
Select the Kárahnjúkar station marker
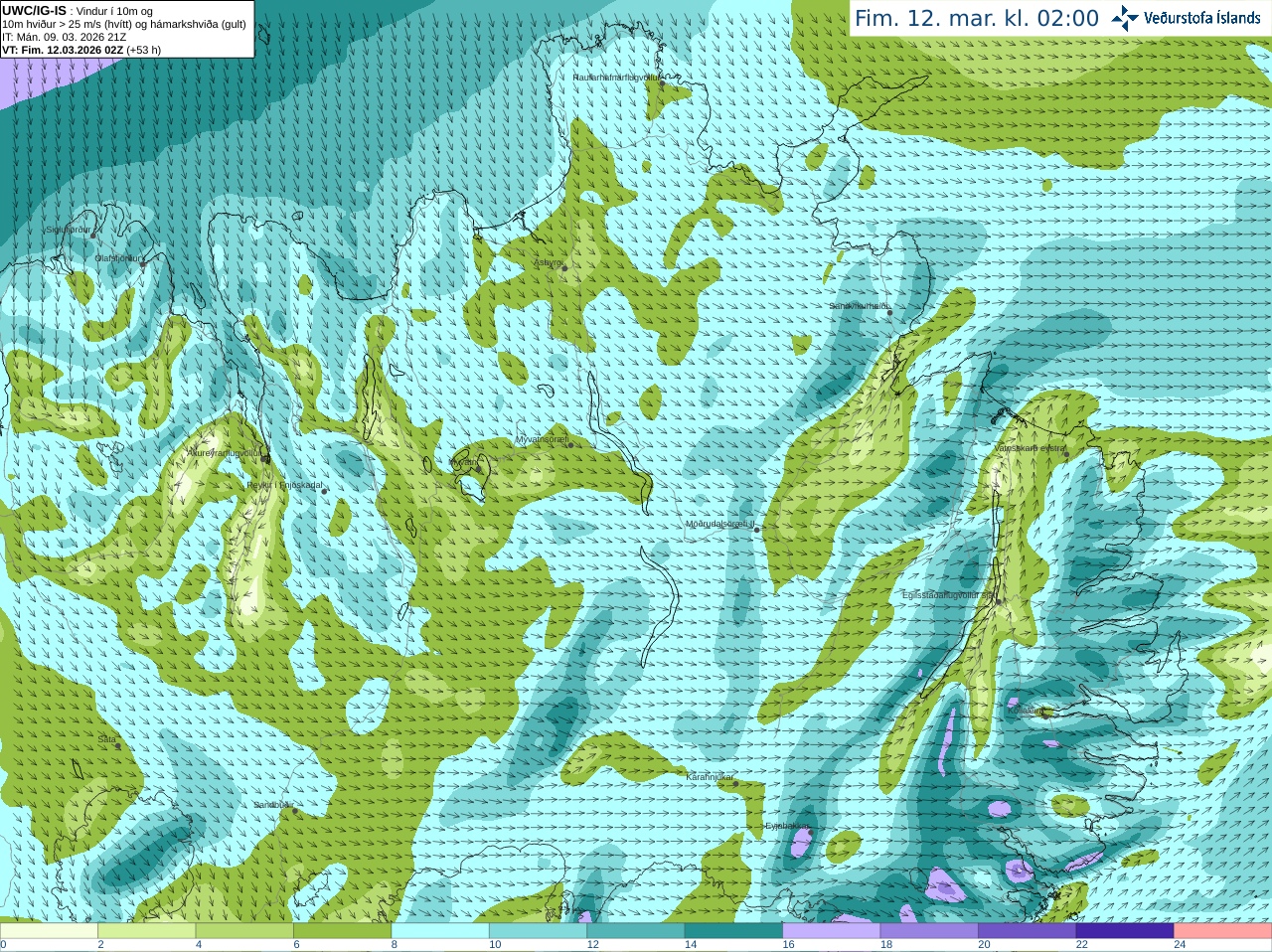tap(736, 783)
